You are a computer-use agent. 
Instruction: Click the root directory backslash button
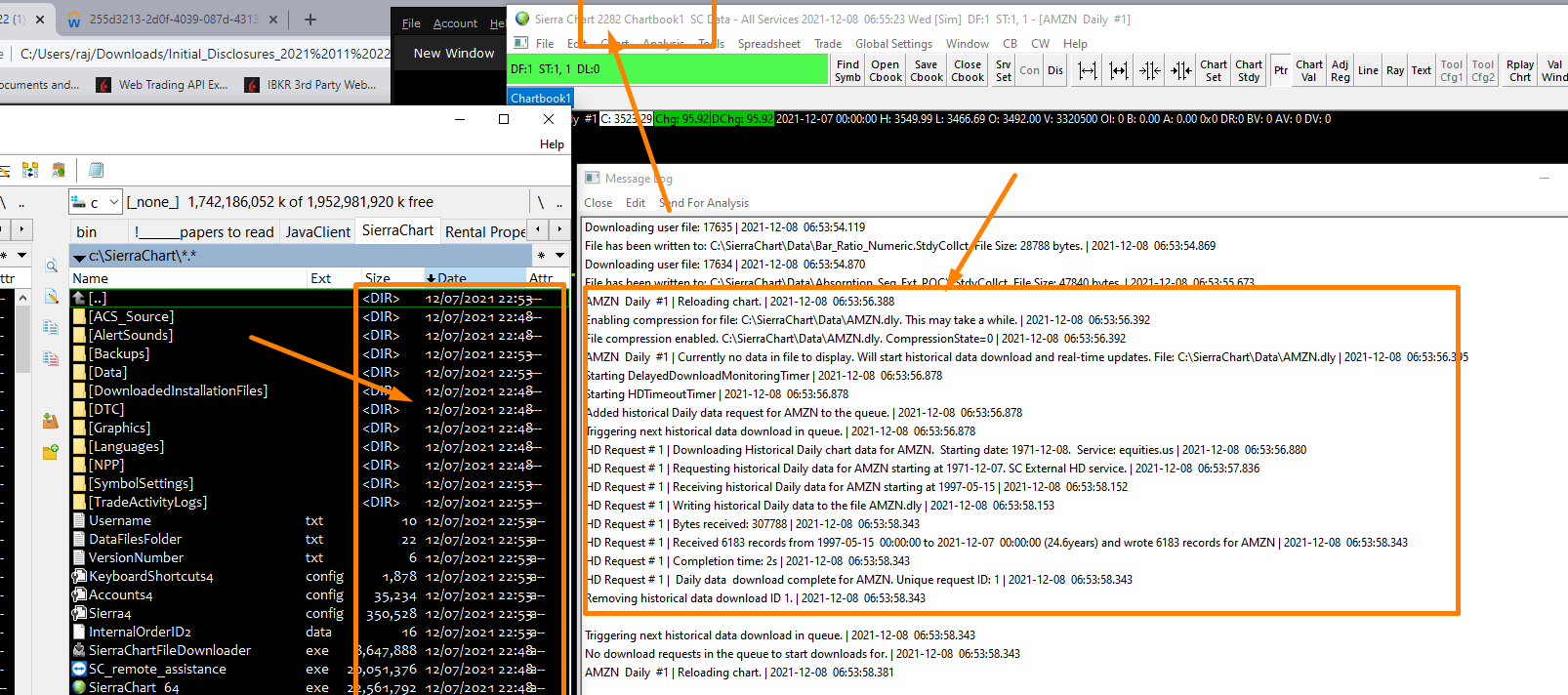[541, 202]
